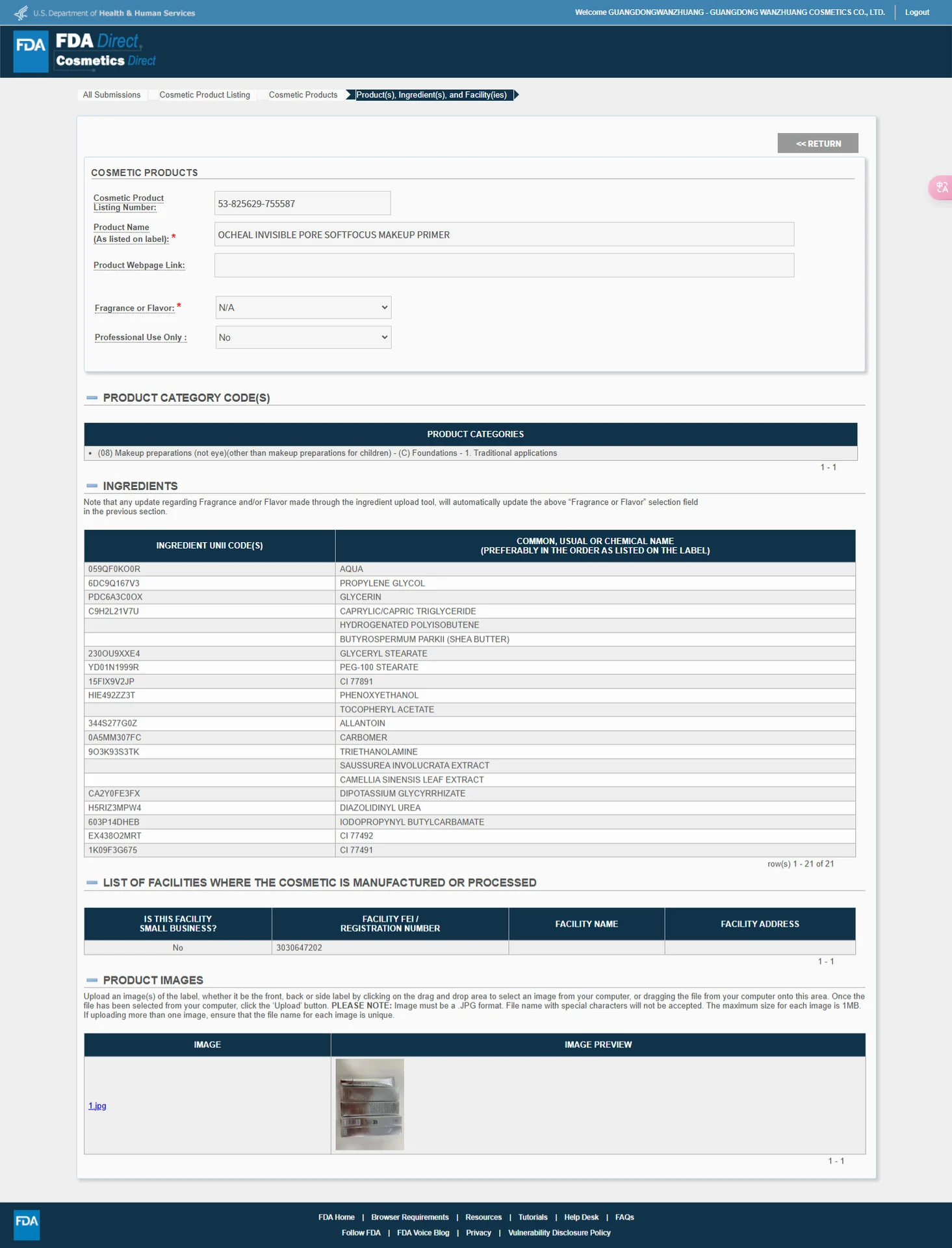Click the Product Name (As listed on label) label
Screen dimensions: 952x1248
tap(131, 233)
